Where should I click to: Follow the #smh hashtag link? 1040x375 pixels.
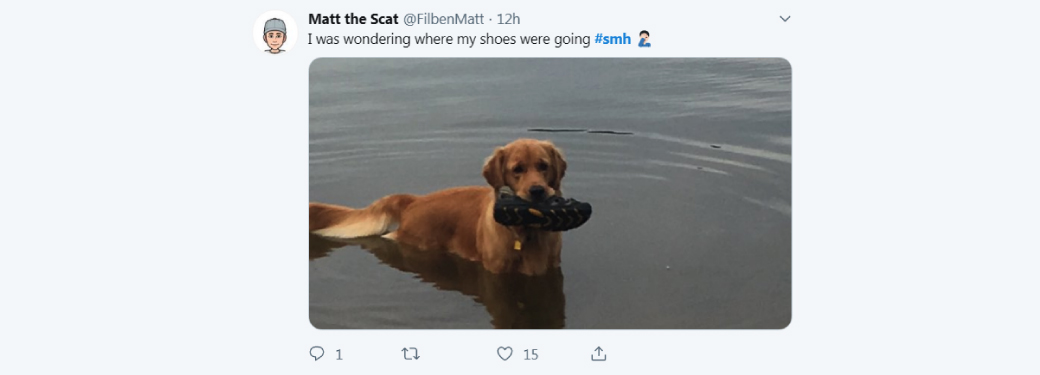pyautogui.click(x=612, y=39)
